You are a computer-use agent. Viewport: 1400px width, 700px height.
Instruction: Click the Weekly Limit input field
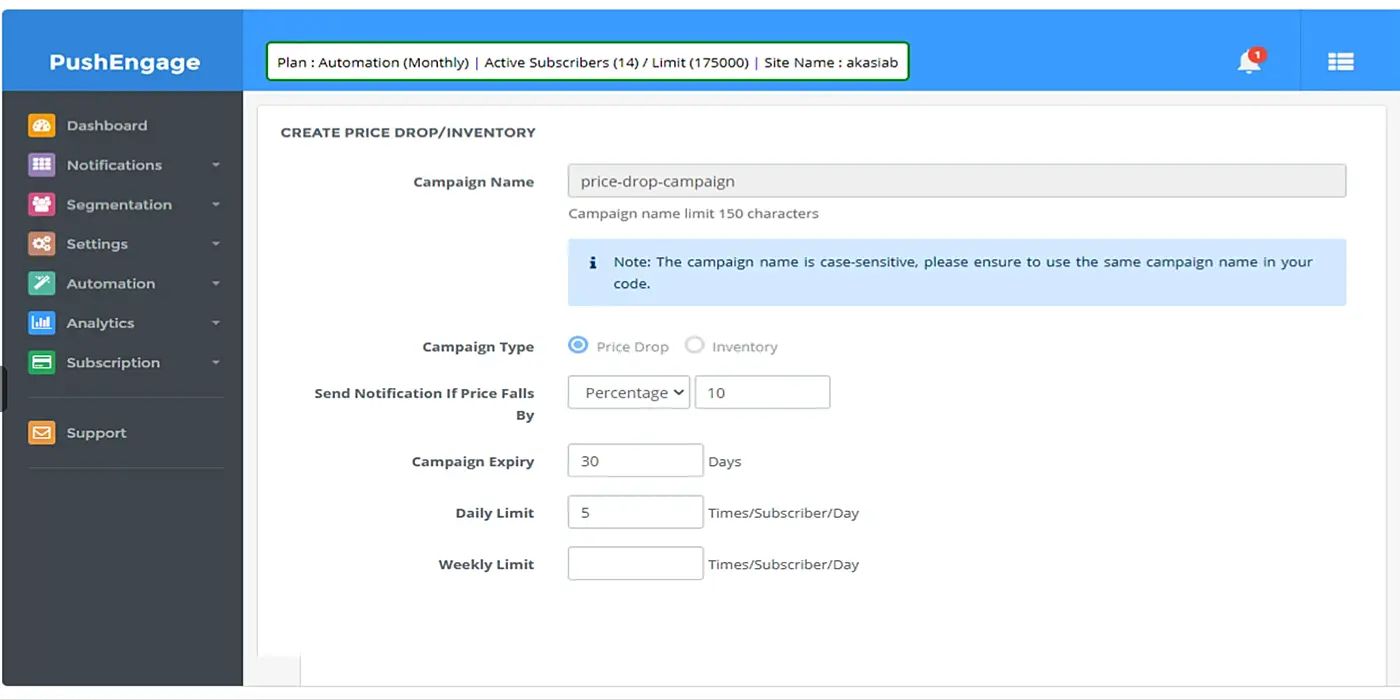(x=635, y=564)
